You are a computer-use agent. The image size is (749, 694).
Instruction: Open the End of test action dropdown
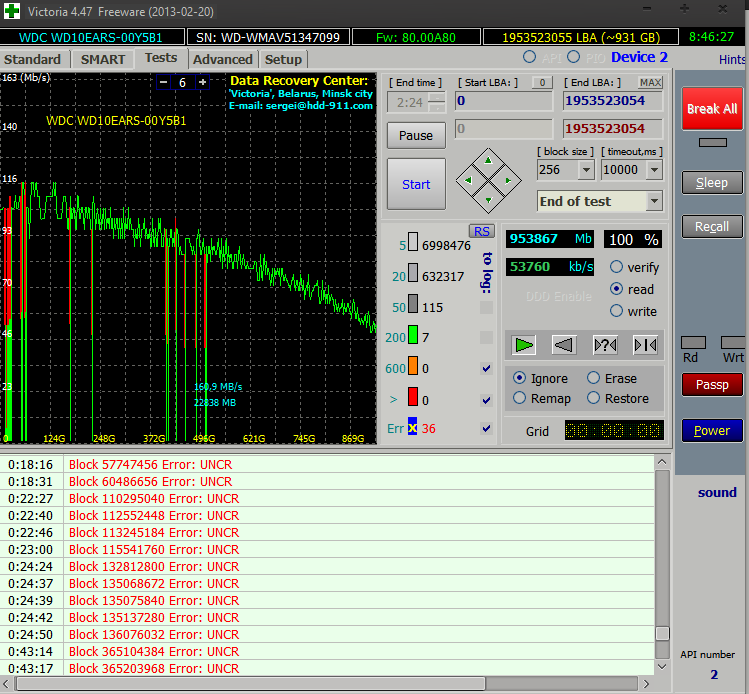(x=654, y=201)
